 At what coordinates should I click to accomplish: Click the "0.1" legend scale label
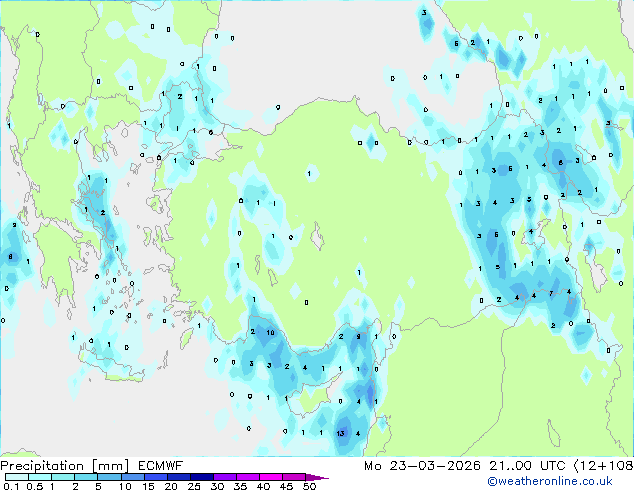coord(11,486)
